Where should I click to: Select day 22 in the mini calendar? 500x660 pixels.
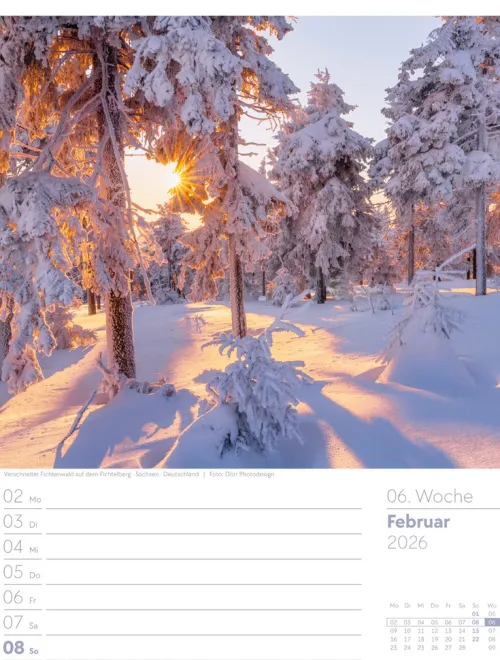(x=476, y=639)
